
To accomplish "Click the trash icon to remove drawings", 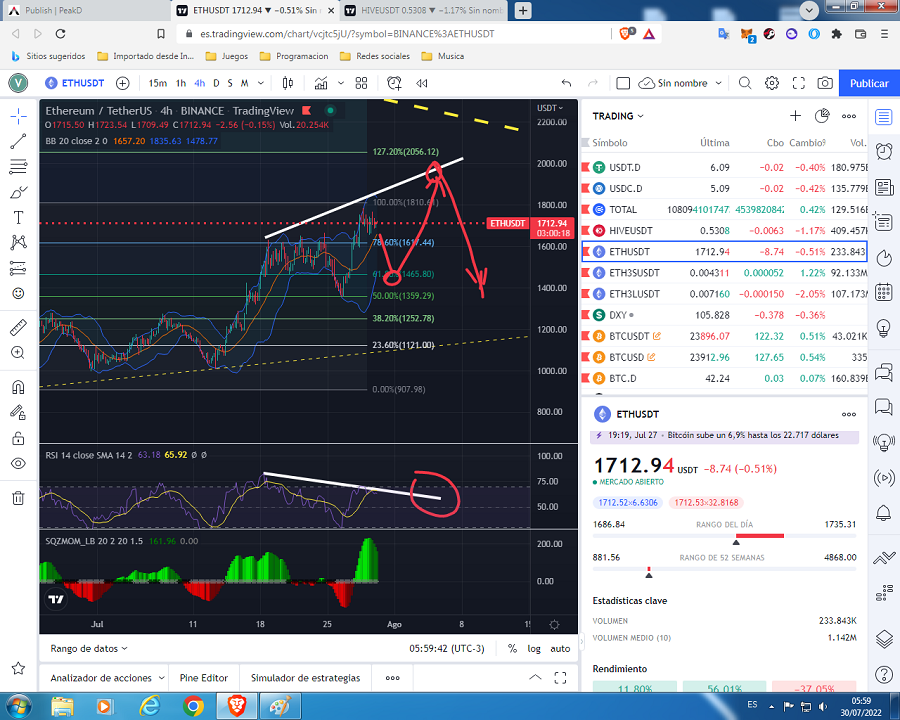I will click(18, 497).
